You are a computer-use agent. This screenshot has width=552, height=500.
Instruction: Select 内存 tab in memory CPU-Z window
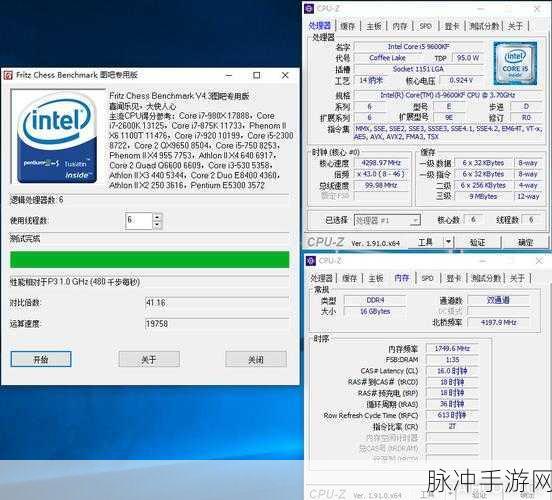point(402,278)
